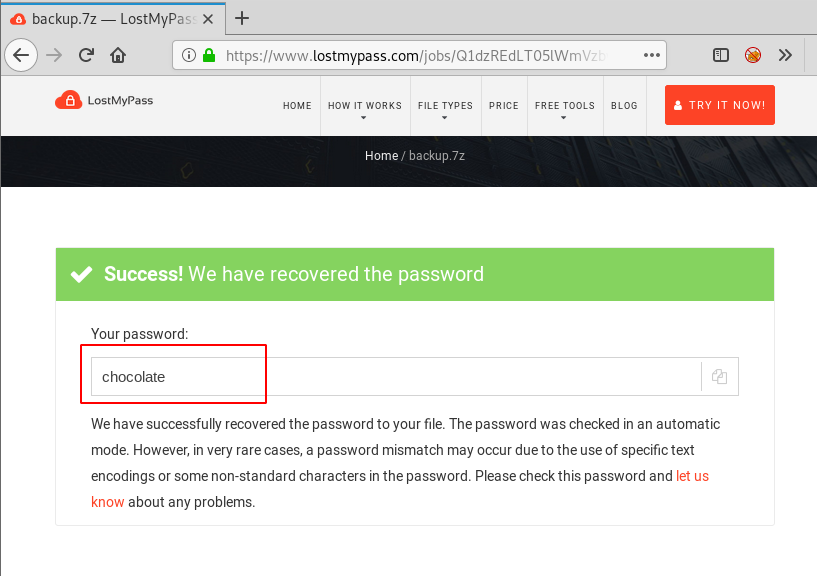
Task: Follow the 'let us know' link
Action: click(x=692, y=476)
